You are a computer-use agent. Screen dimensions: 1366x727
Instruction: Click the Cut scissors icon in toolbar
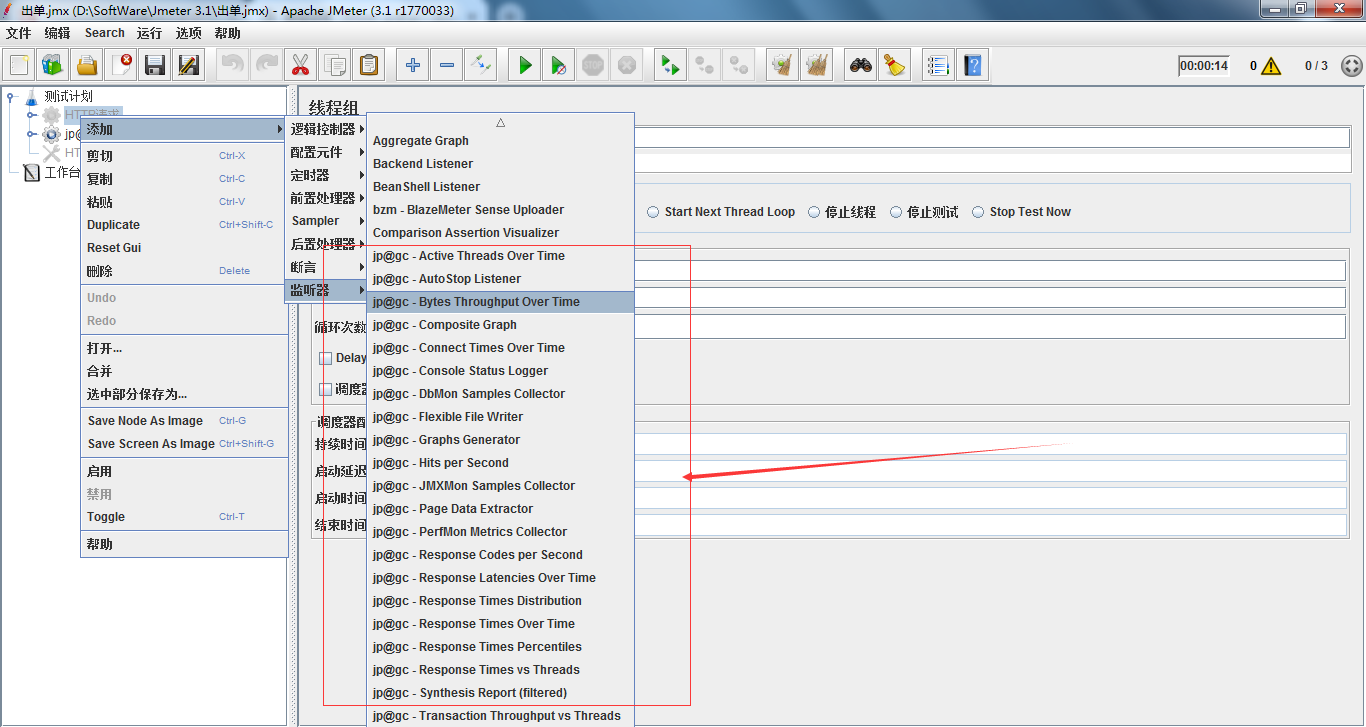pyautogui.click(x=299, y=66)
